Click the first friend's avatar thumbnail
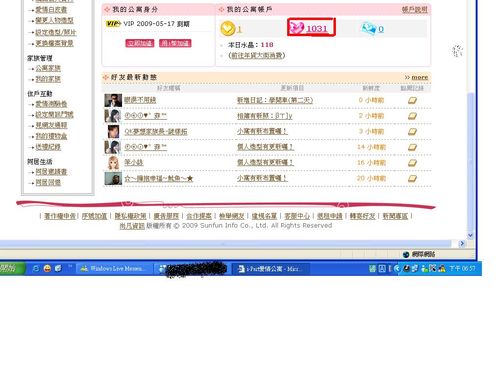This screenshot has height=375, width=500. 113,100
